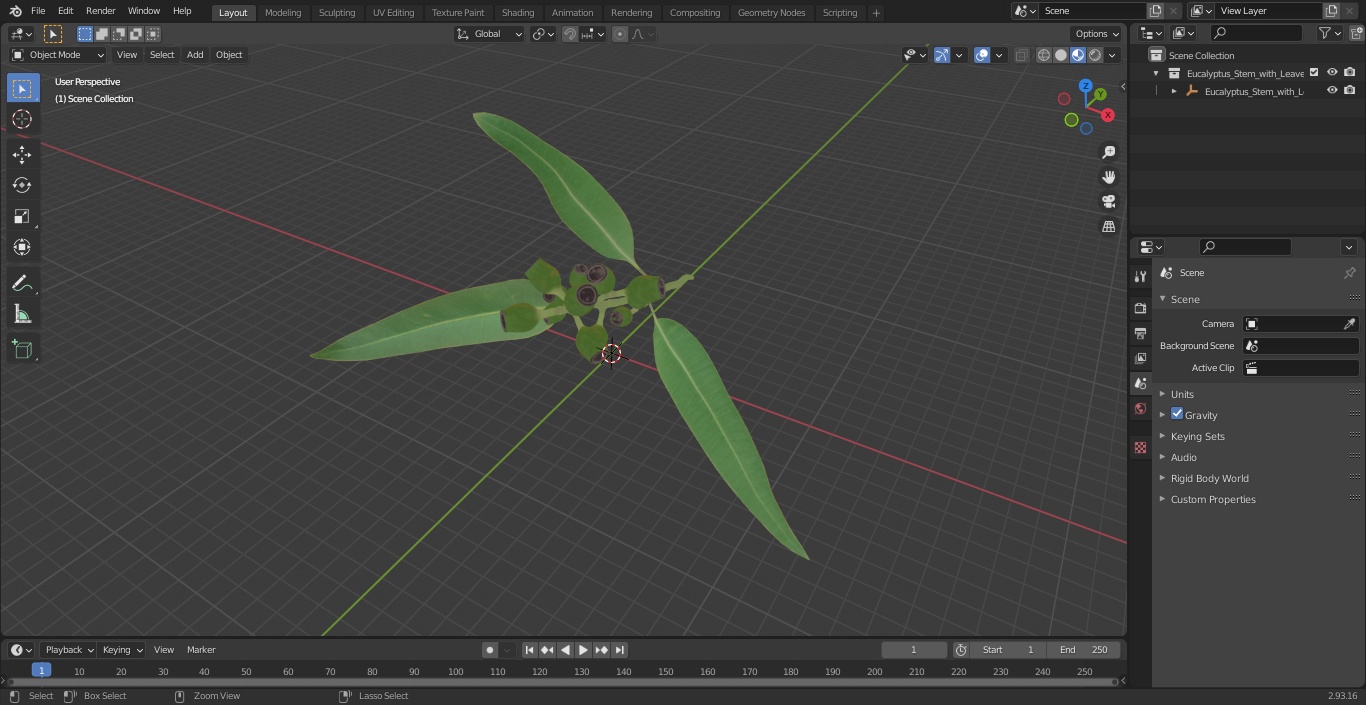1366x705 pixels.
Task: Open the pivot point dropdown
Action: 543,34
